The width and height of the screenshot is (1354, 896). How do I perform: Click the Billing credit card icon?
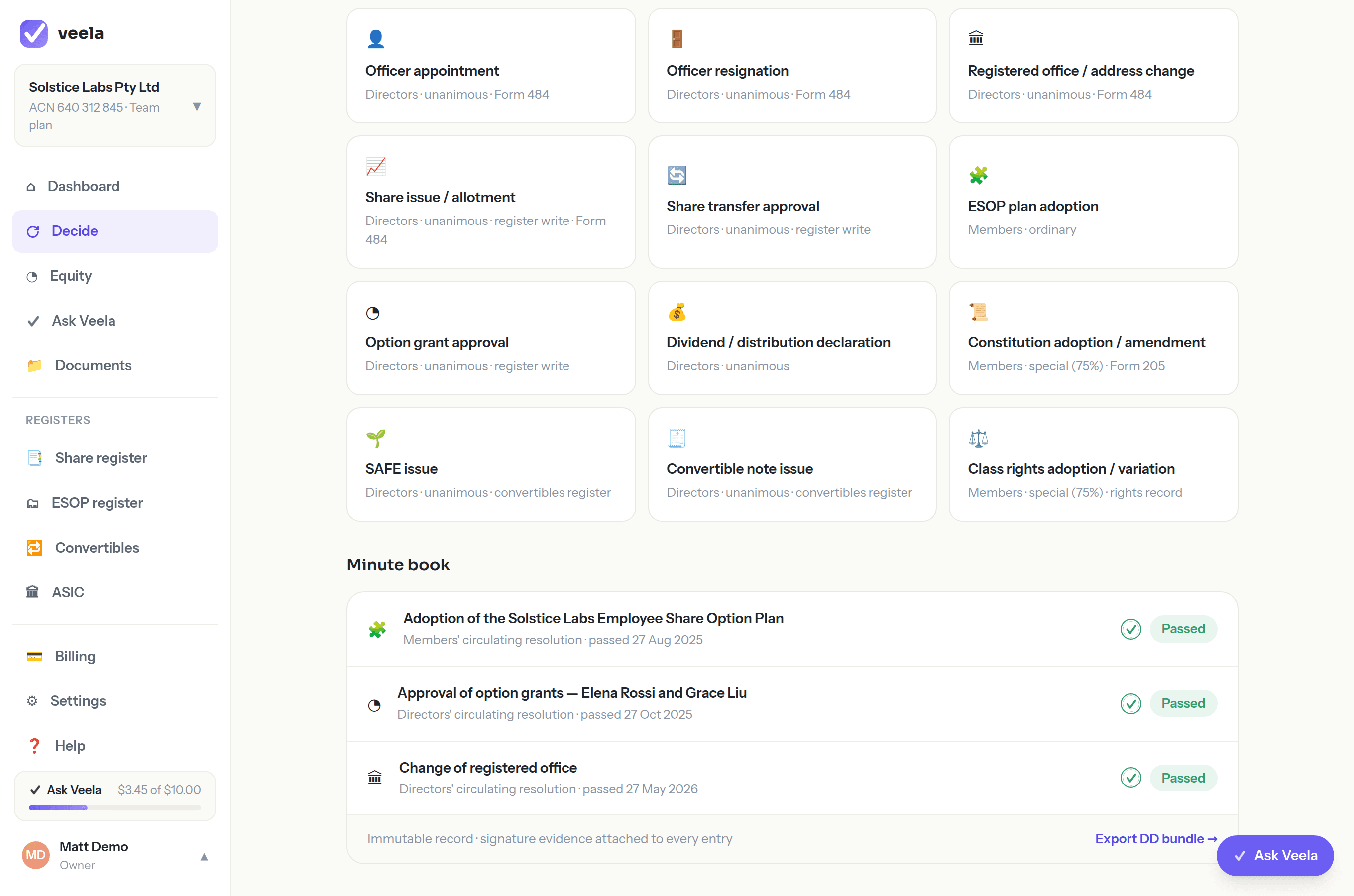click(34, 657)
